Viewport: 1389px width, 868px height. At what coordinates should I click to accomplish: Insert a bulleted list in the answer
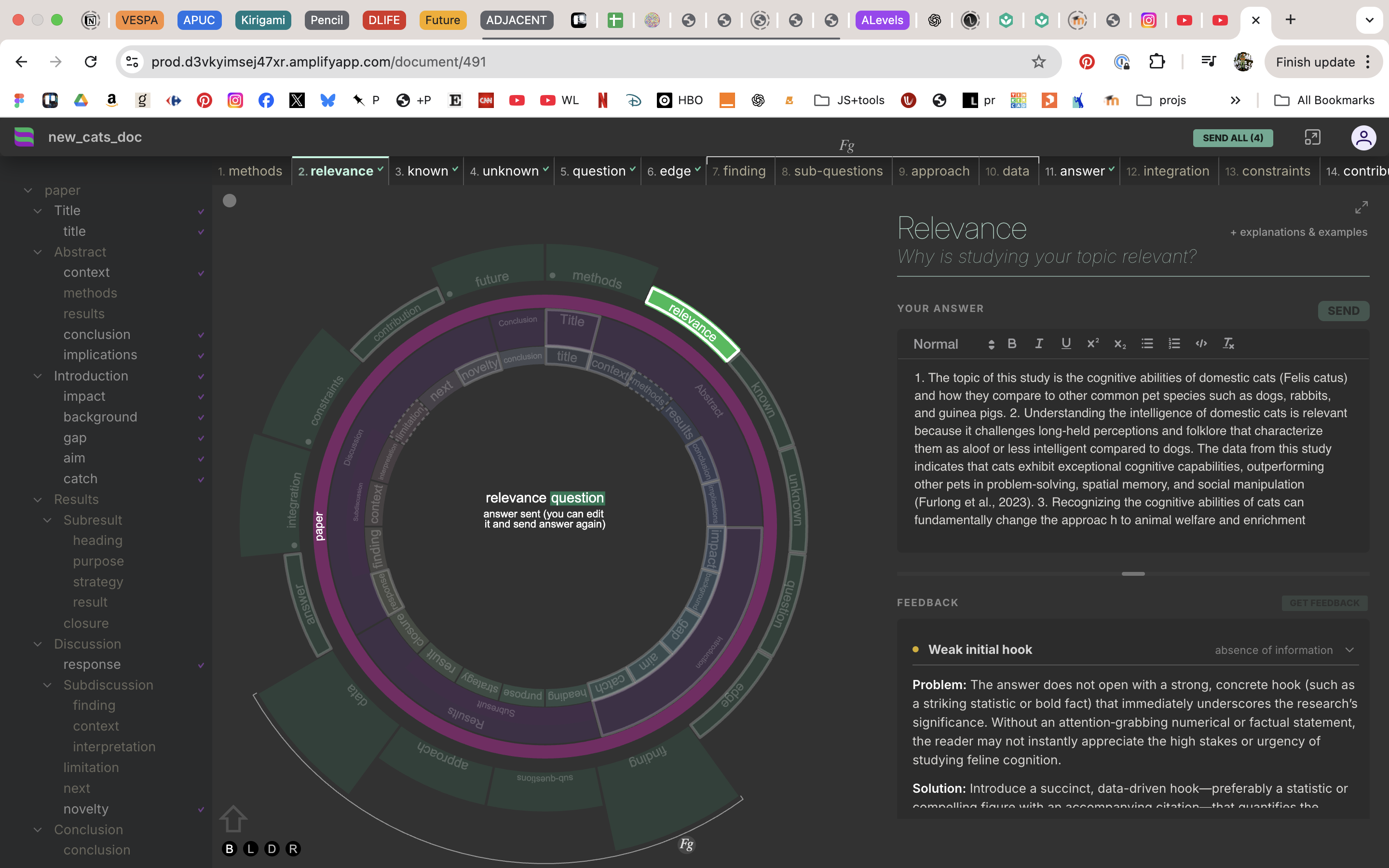pos(1147,343)
